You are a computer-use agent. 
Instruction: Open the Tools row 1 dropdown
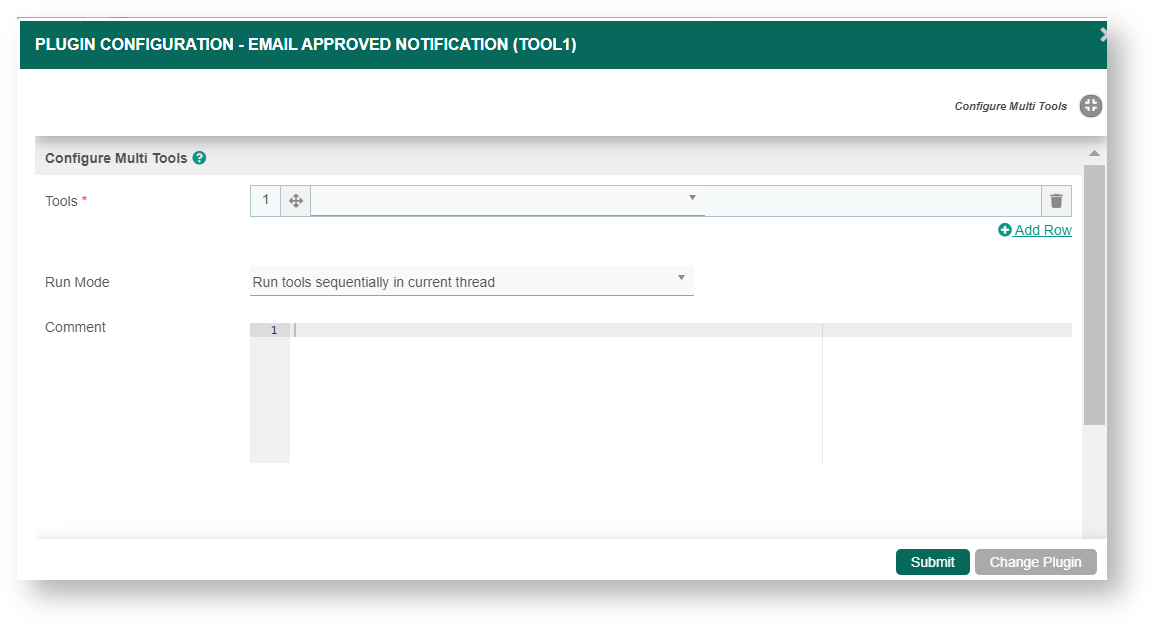[508, 200]
